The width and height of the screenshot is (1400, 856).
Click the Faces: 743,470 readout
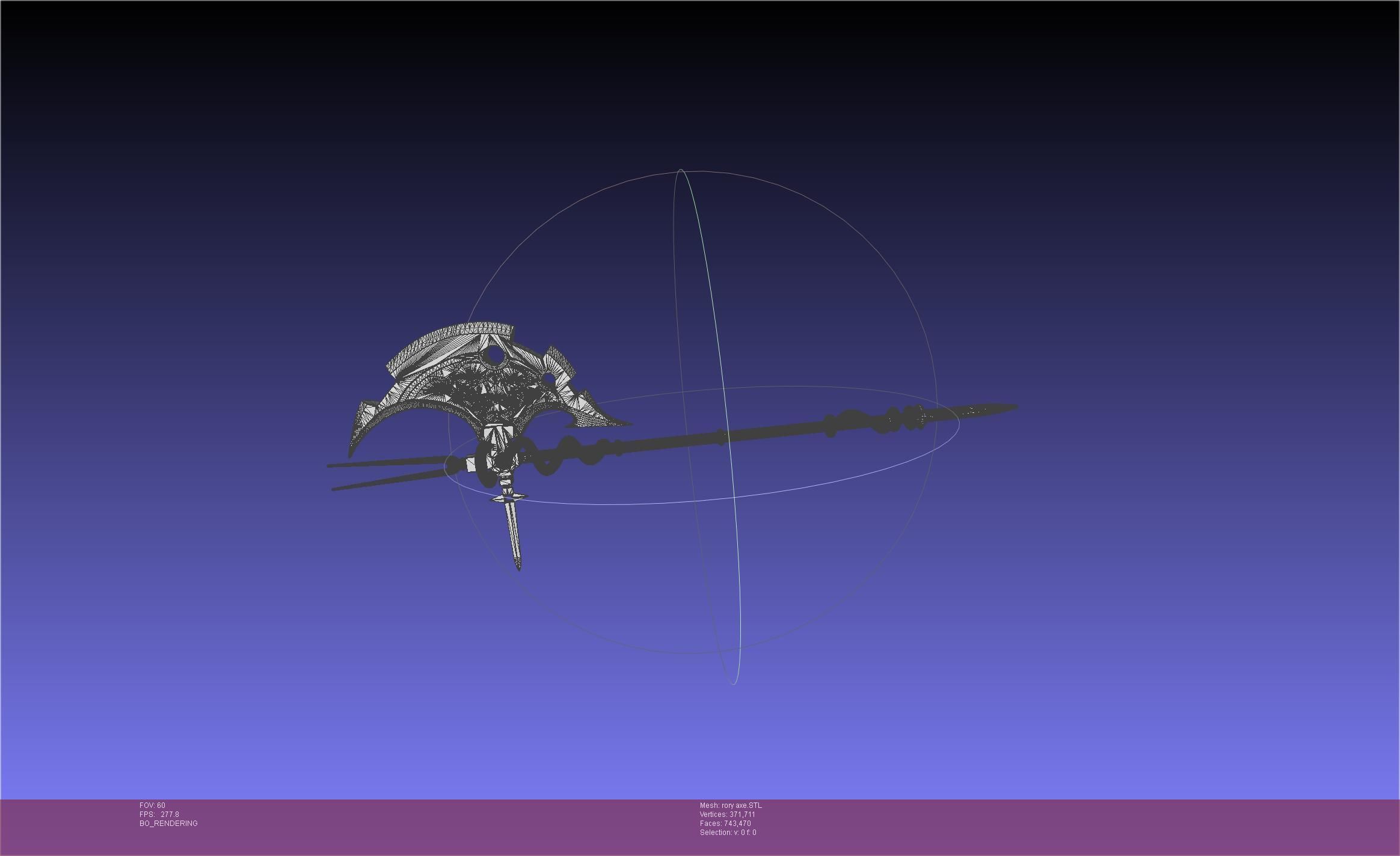(x=725, y=824)
